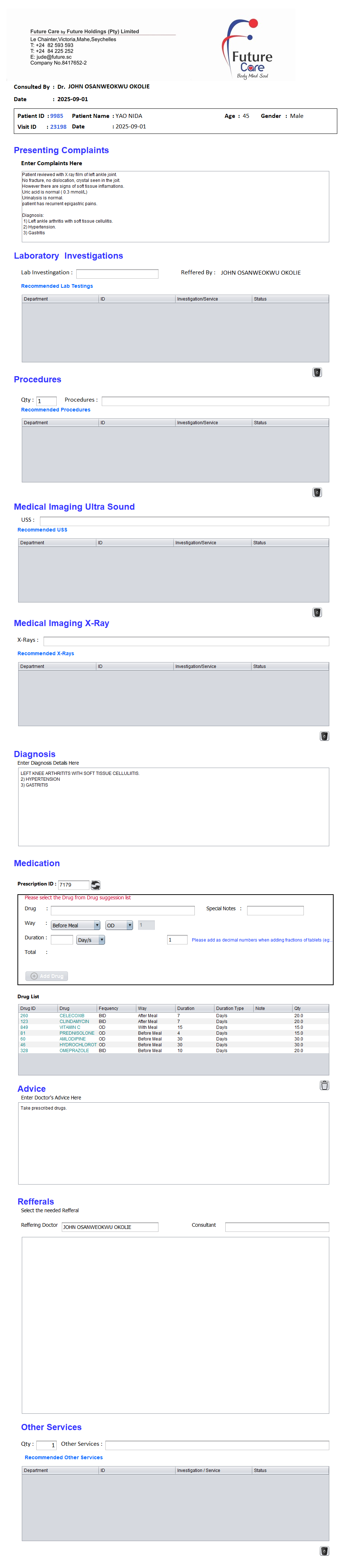The image size is (338, 1568).
Task: Click trash icon below the Procedures table
Action: (317, 492)
